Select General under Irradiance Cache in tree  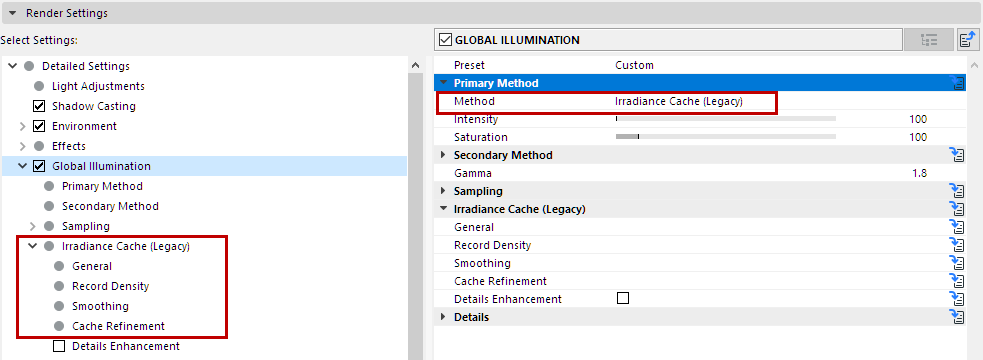[92, 266]
